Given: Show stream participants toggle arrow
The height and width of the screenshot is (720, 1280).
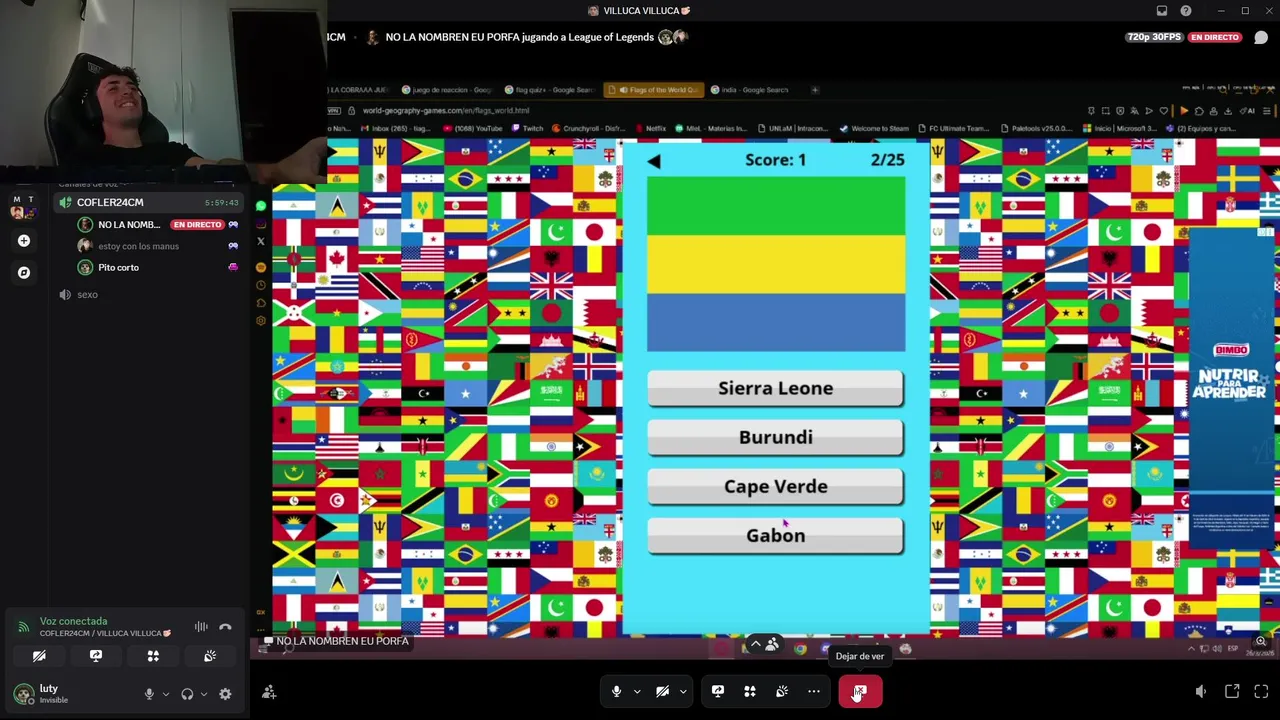Looking at the screenshot, I should [756, 645].
